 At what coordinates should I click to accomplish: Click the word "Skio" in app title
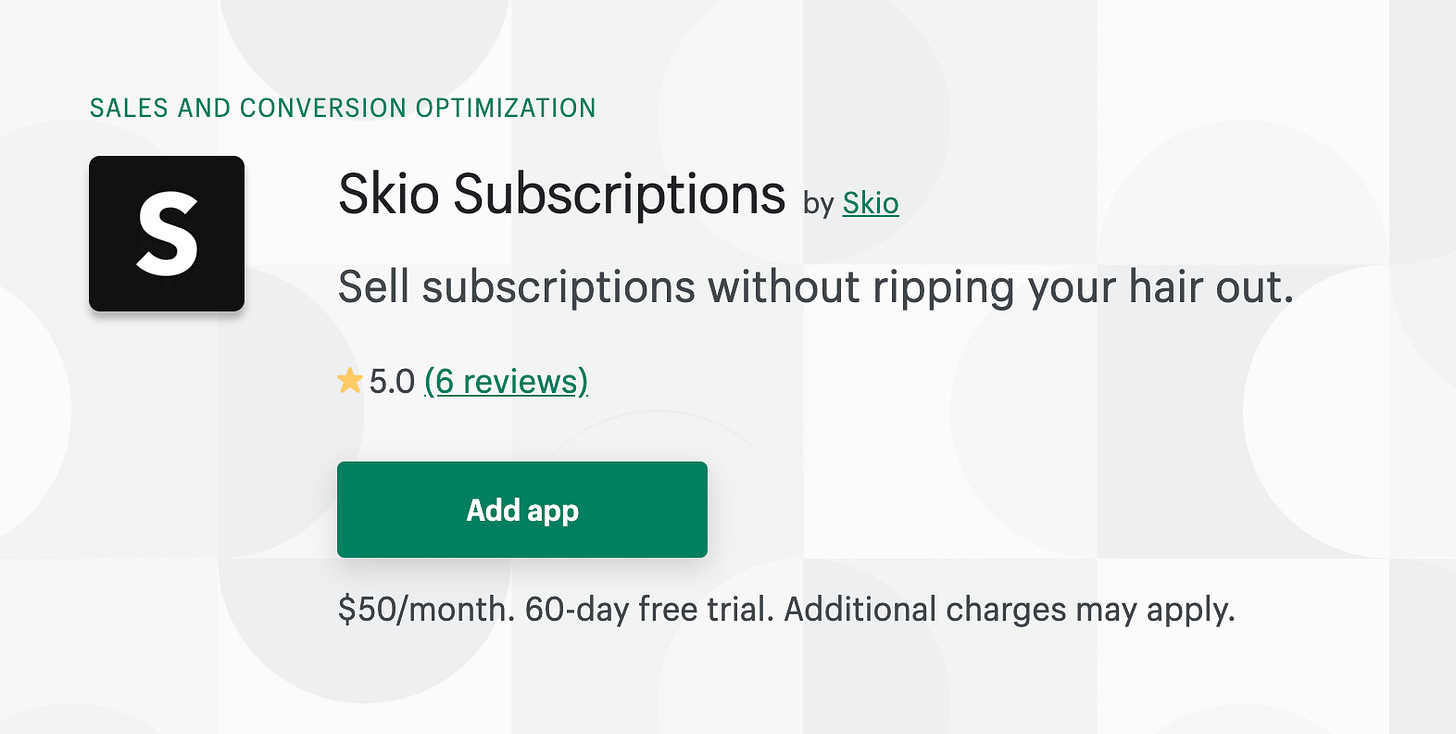(x=389, y=194)
